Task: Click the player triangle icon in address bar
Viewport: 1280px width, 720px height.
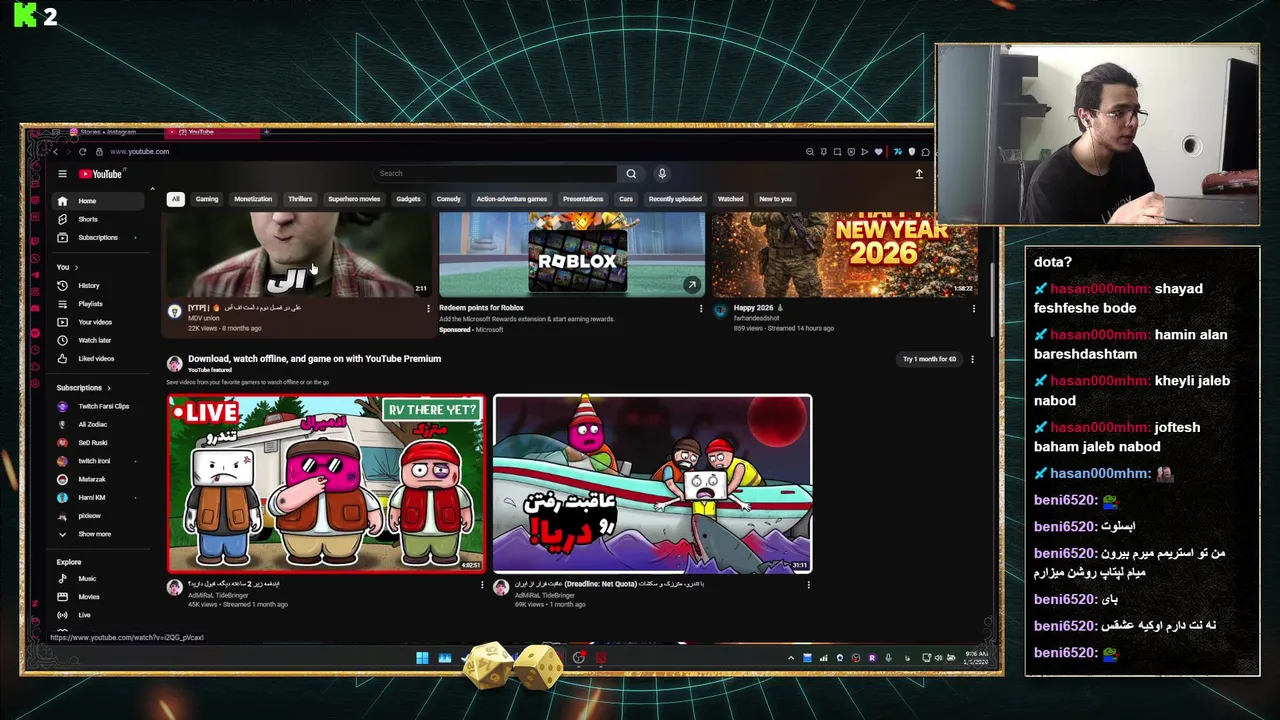Action: pos(865,152)
